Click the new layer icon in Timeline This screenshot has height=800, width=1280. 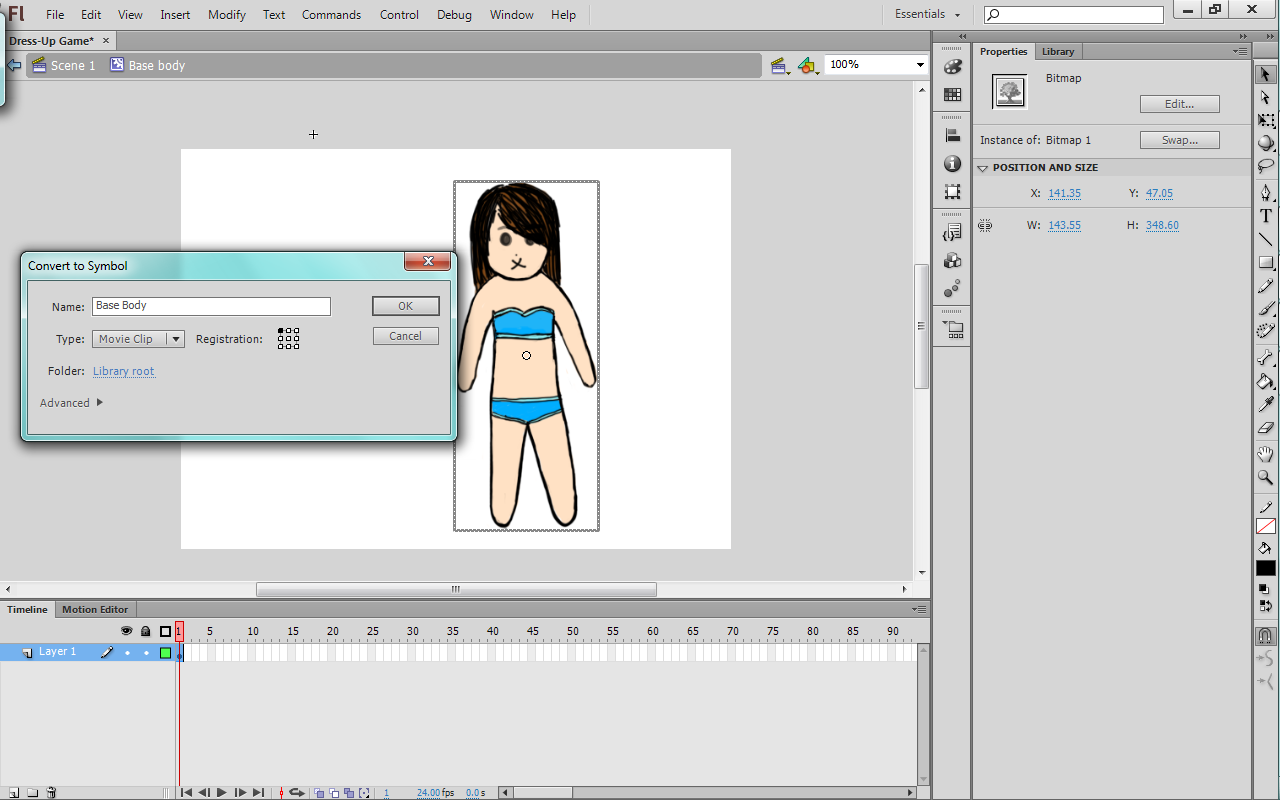14,792
